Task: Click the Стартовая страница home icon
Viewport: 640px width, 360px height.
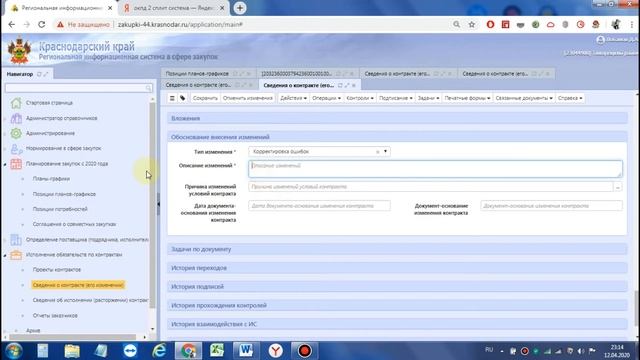Action: tap(16, 103)
